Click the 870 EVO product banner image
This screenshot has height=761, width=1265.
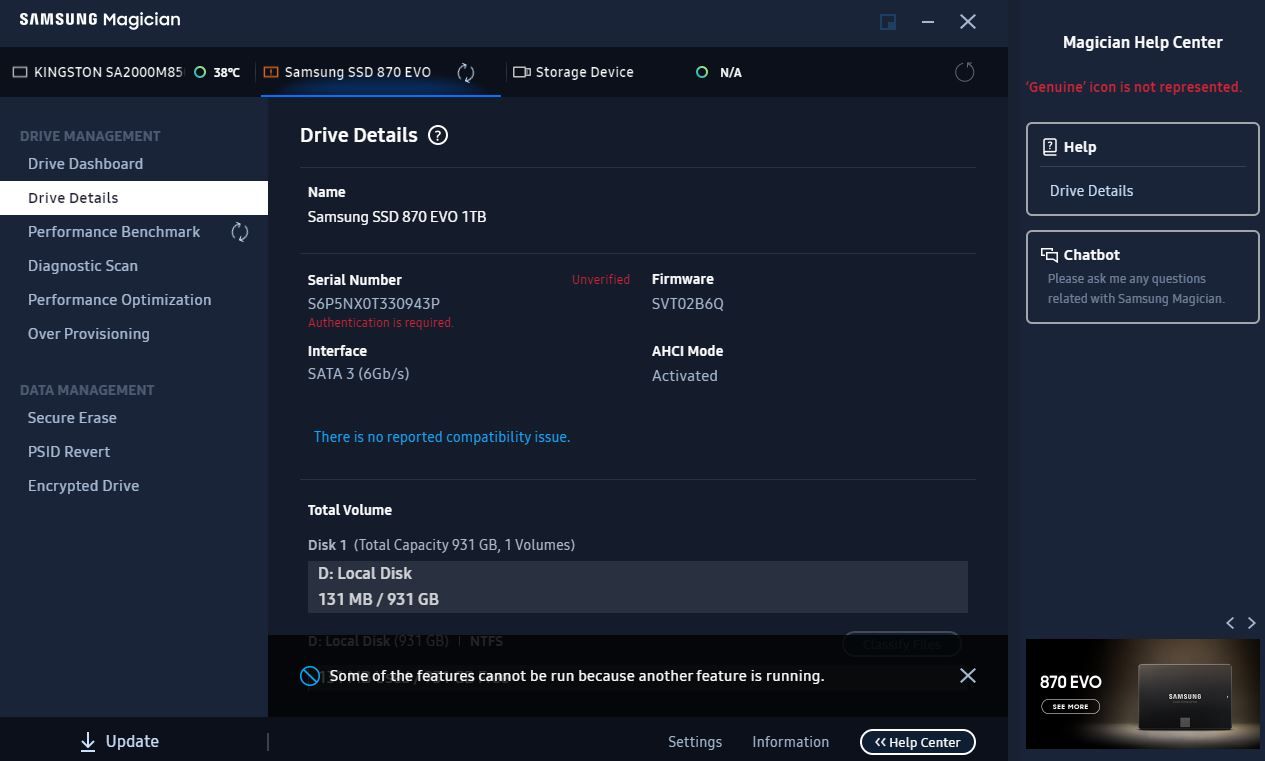tap(1143, 694)
